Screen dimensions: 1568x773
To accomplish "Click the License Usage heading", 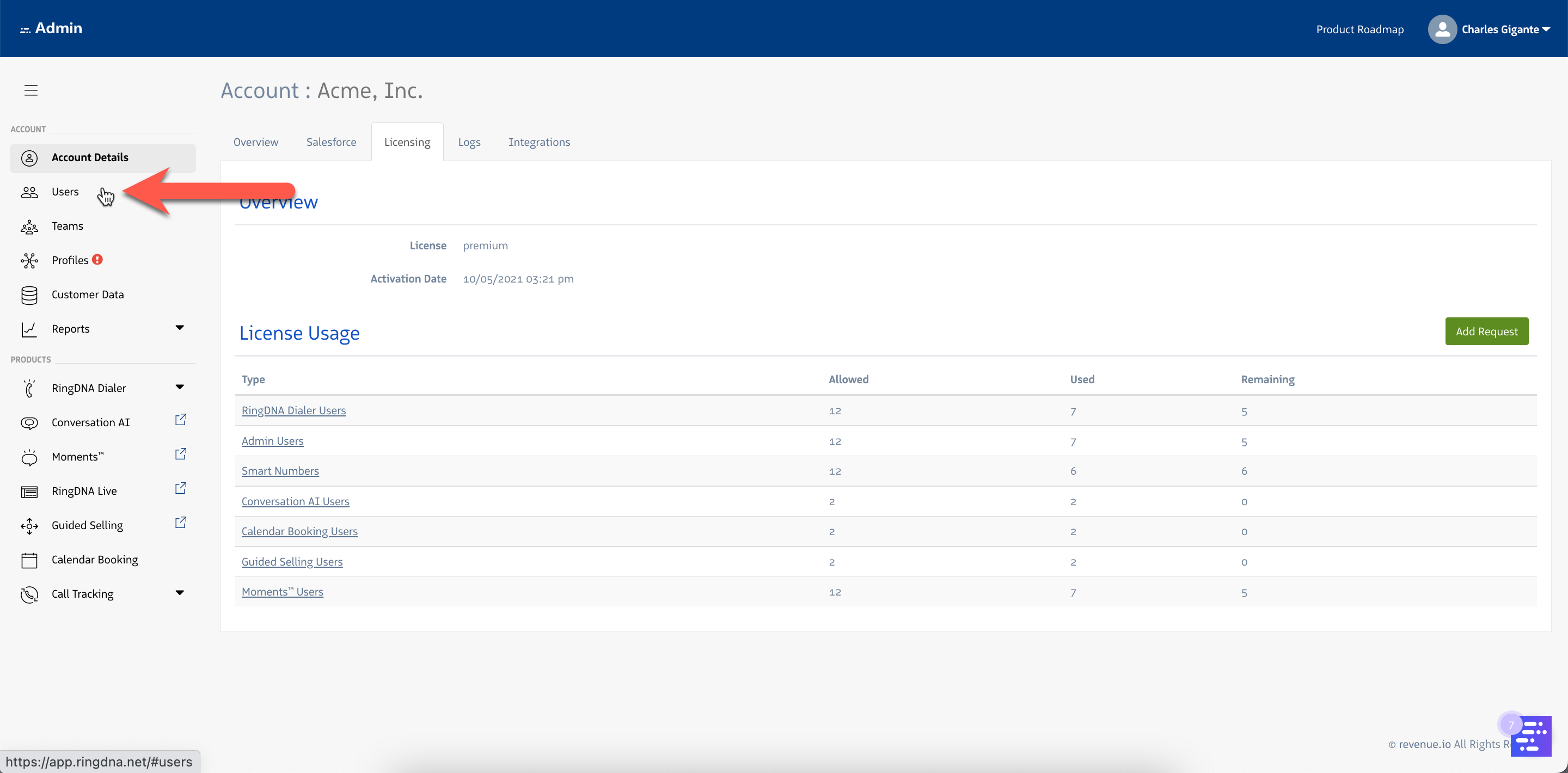I will [299, 333].
